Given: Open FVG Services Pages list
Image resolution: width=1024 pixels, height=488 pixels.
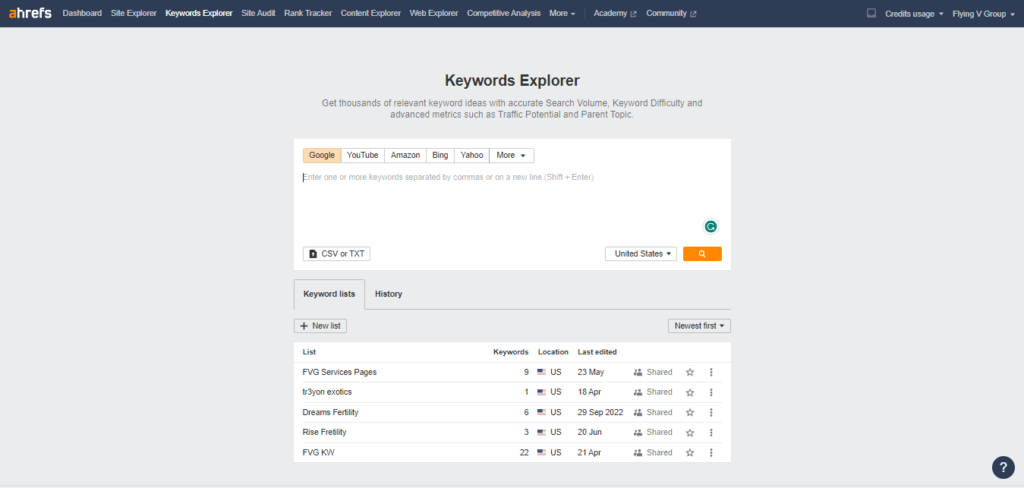Looking at the screenshot, I should 340,372.
